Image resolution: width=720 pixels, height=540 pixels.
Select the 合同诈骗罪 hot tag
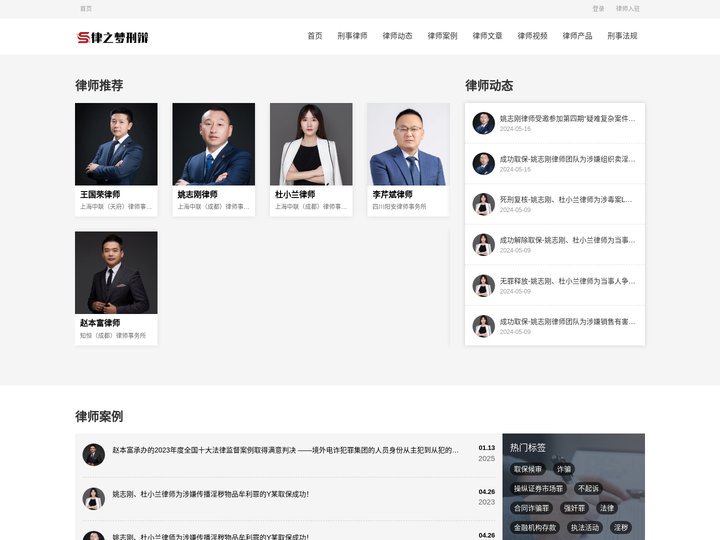click(x=531, y=508)
